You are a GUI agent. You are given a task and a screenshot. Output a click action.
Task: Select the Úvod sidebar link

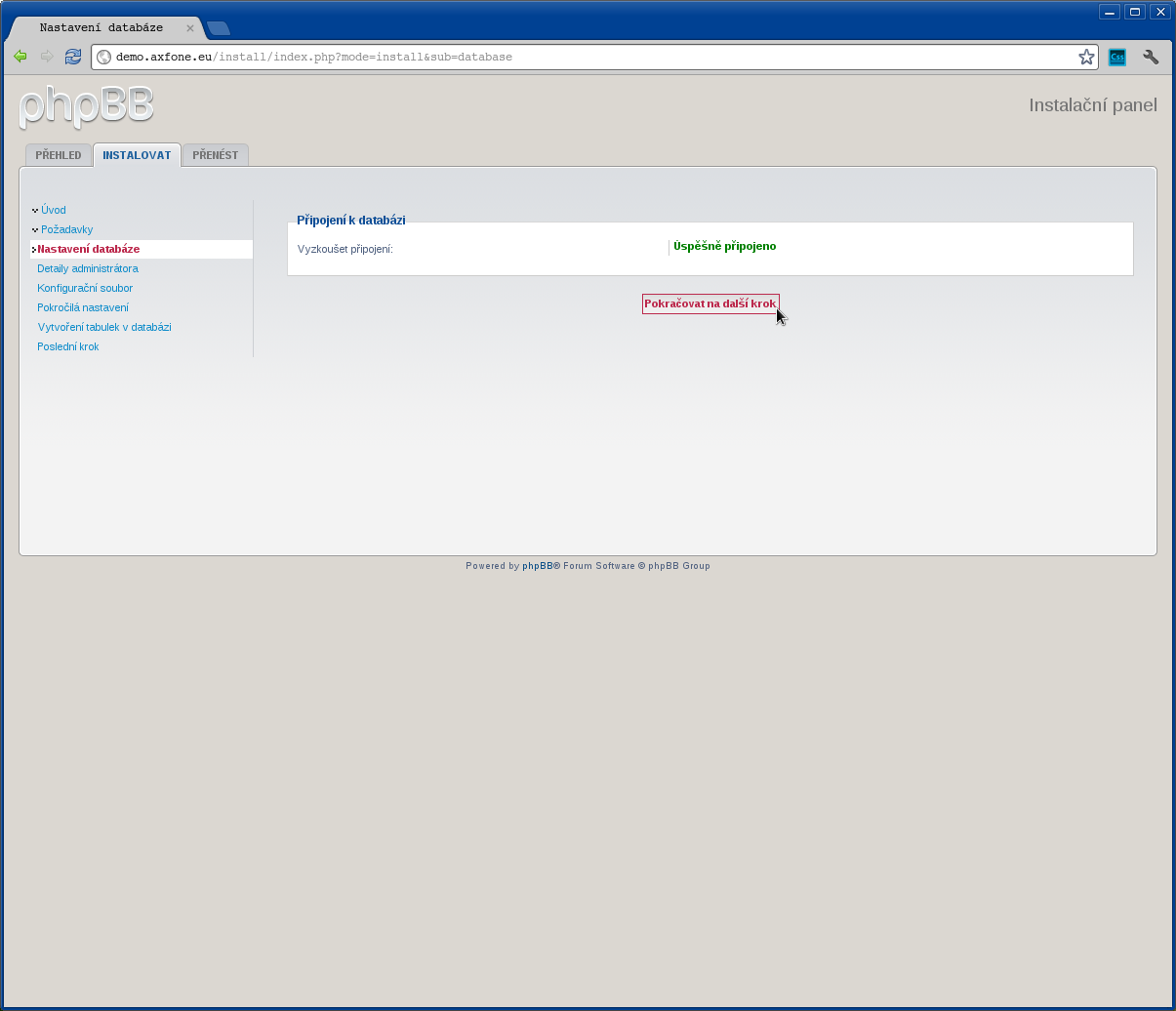pyautogui.click(x=53, y=210)
